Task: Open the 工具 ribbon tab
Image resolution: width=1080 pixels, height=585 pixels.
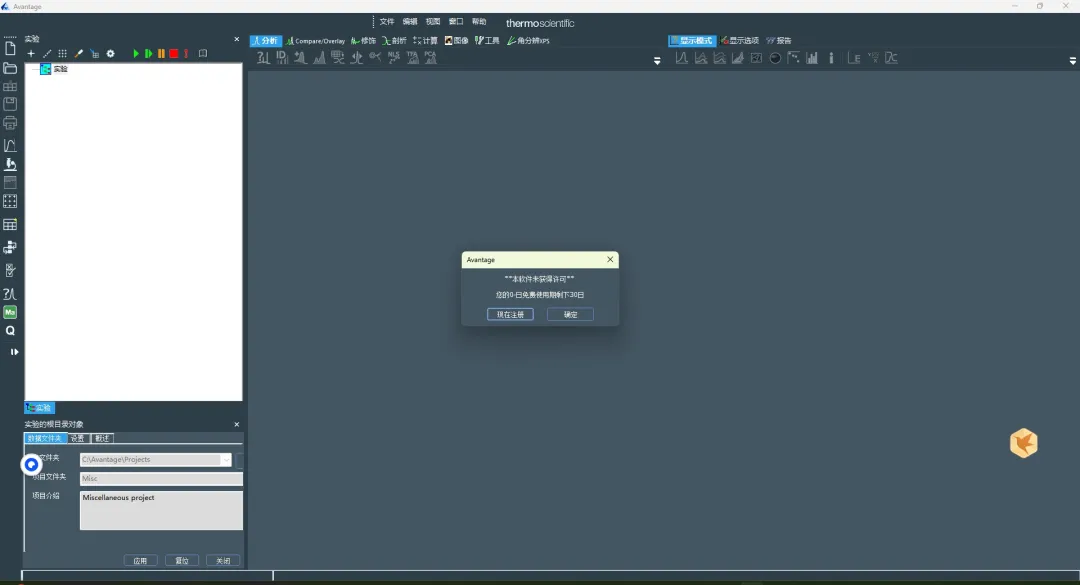Action: click(x=488, y=41)
